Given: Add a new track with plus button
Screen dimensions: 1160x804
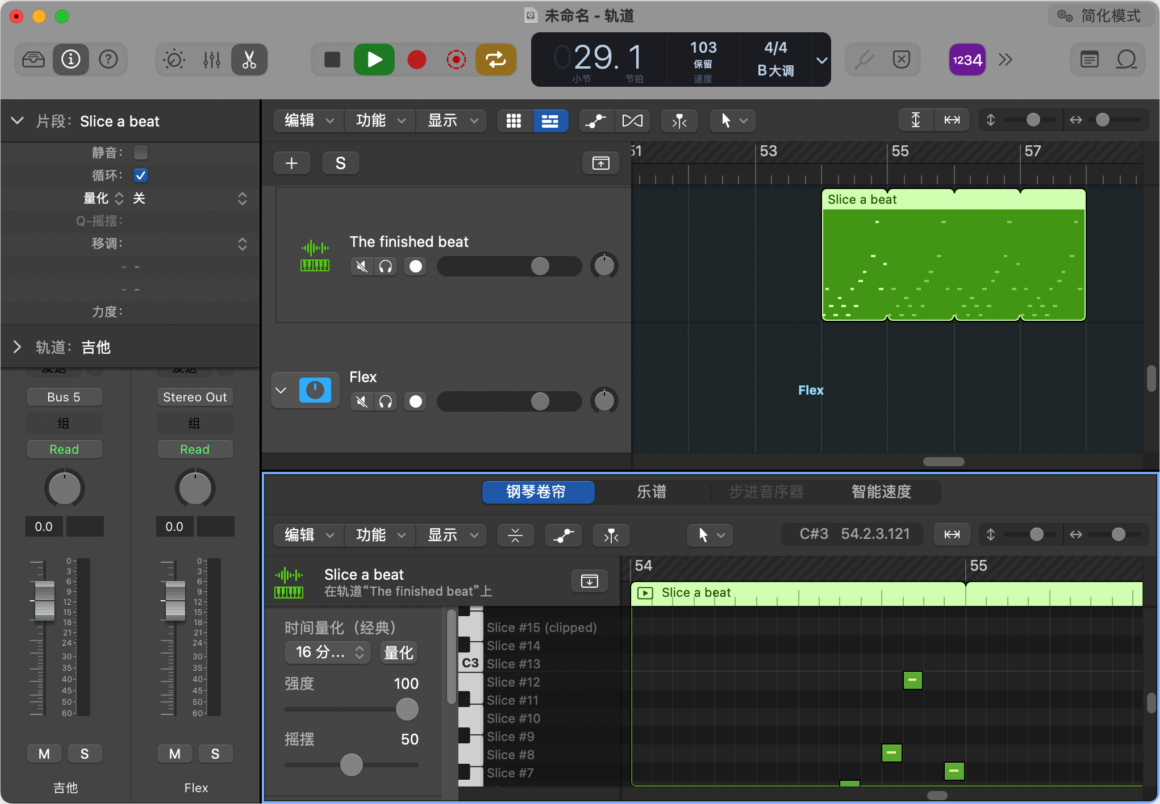Looking at the screenshot, I should (291, 163).
